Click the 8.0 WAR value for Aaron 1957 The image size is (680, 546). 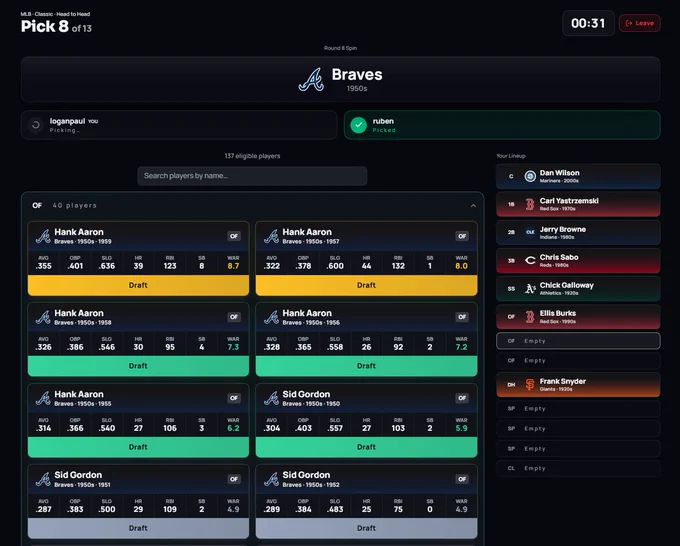(461, 266)
